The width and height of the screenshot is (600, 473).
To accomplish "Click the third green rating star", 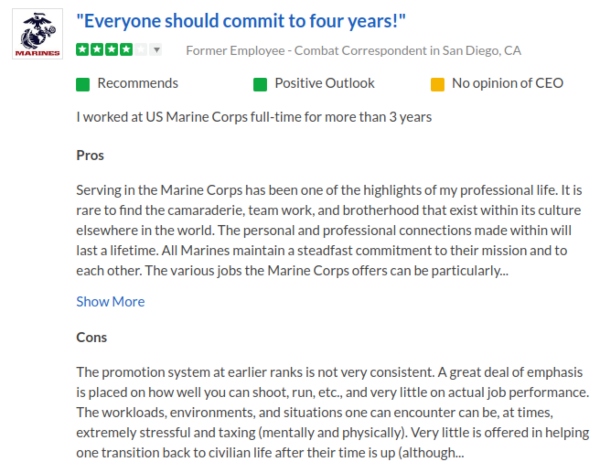I will (109, 50).
